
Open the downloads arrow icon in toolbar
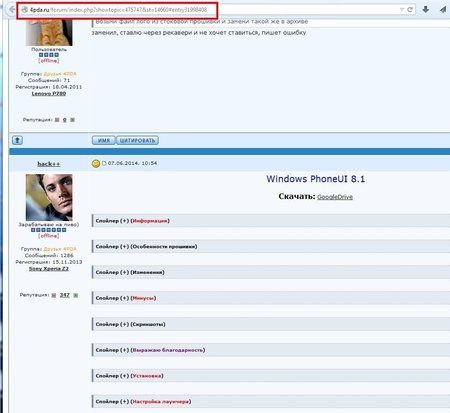pos(426,10)
